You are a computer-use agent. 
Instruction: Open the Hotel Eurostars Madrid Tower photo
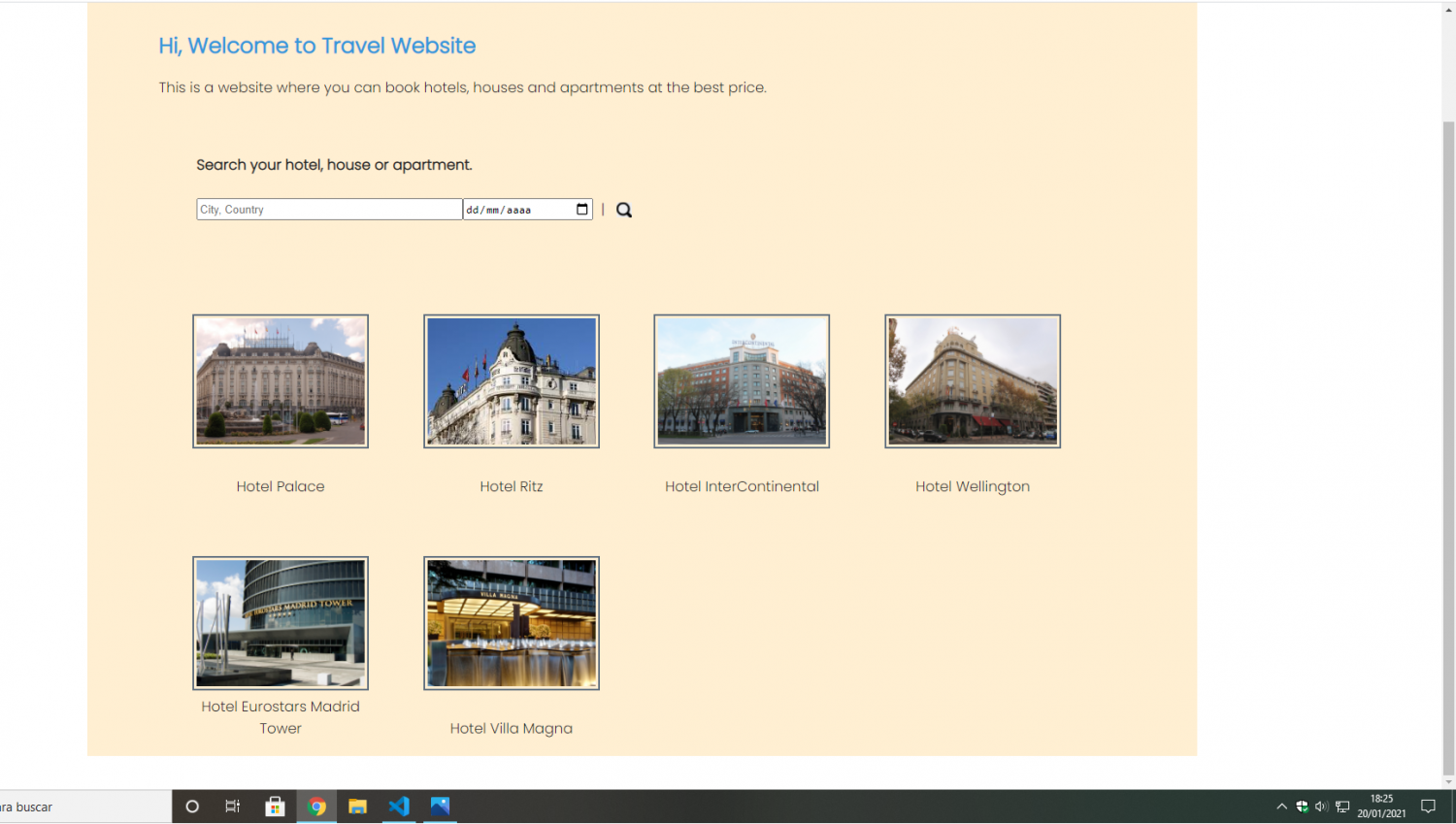coord(281,623)
